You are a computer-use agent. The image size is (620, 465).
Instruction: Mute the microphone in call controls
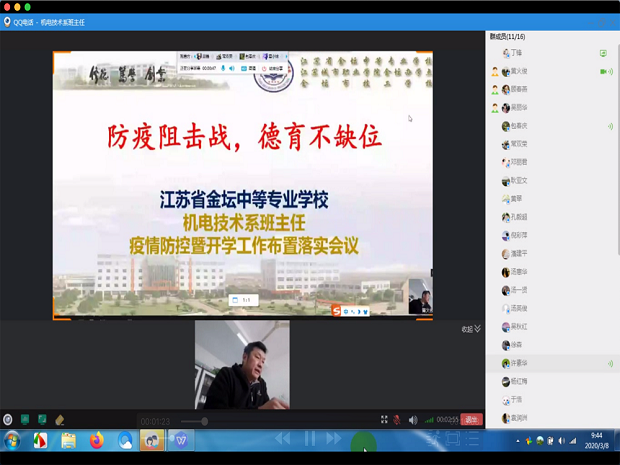pyautogui.click(x=397, y=420)
